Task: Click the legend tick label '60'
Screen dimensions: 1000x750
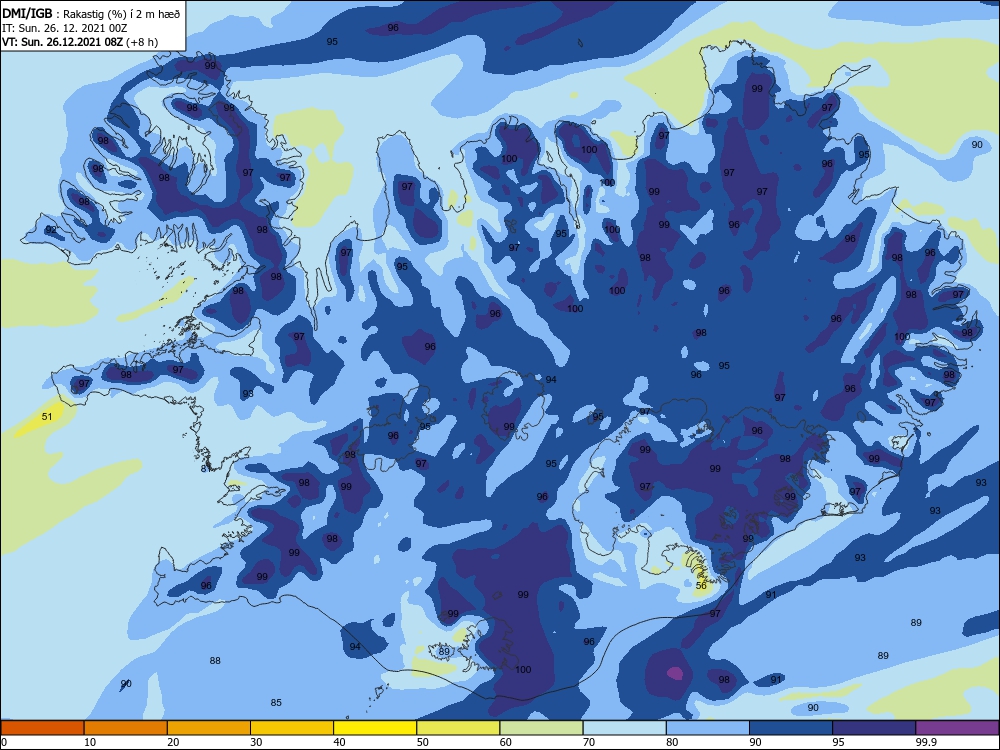Action: click(506, 742)
